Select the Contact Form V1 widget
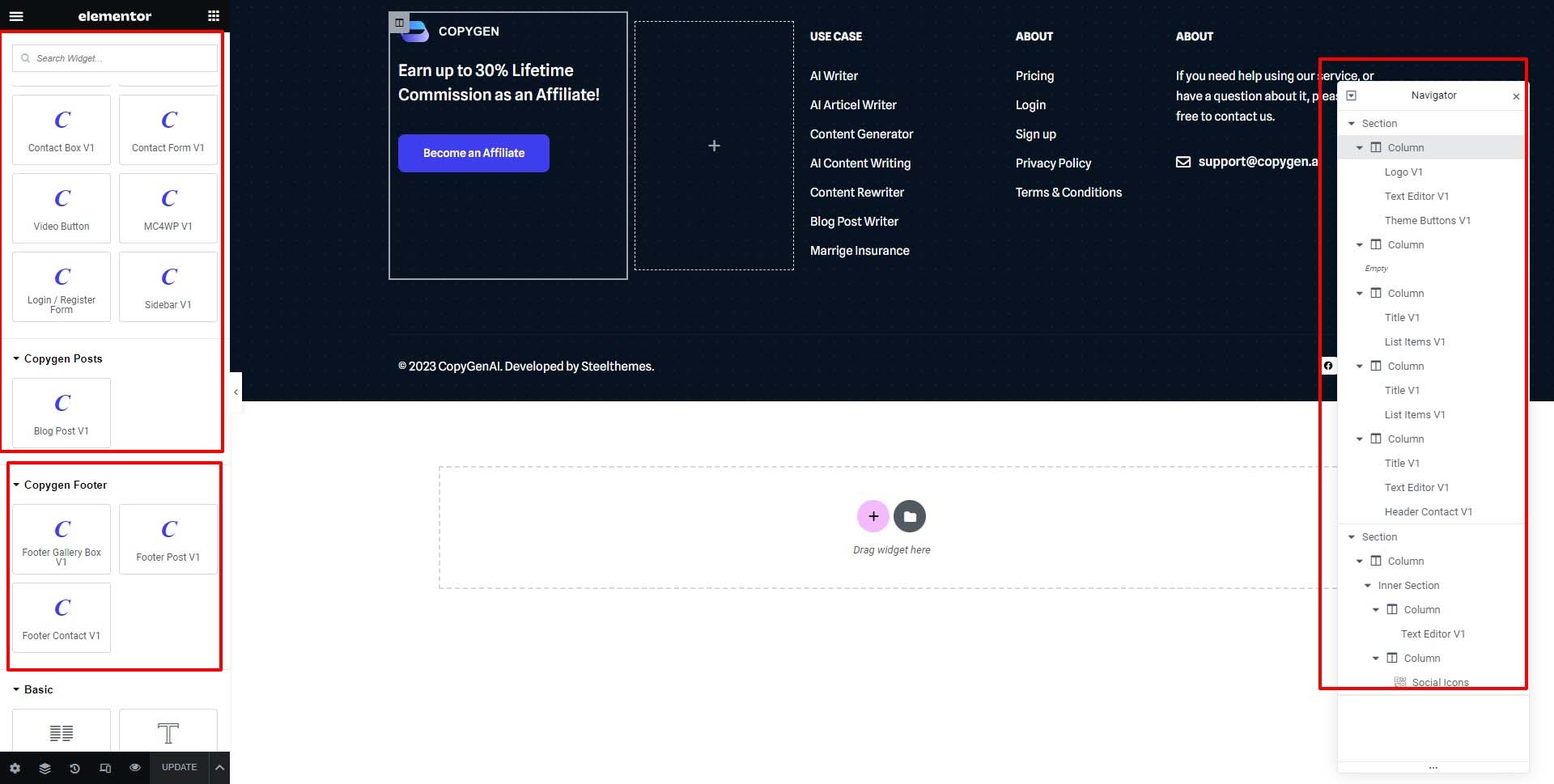Viewport: 1554px width, 784px height. 168,130
